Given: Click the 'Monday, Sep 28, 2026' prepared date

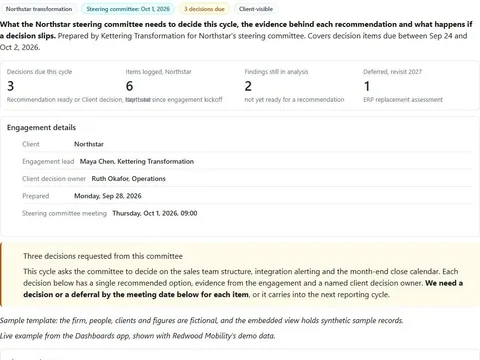Looking at the screenshot, I should tap(108, 196).
